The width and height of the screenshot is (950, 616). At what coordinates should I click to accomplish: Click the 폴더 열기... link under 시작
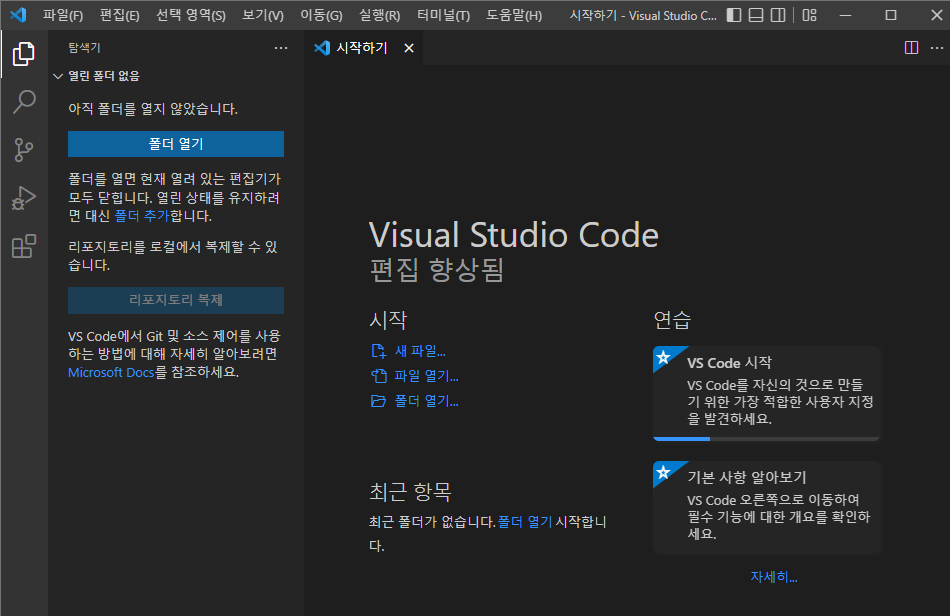(x=427, y=401)
